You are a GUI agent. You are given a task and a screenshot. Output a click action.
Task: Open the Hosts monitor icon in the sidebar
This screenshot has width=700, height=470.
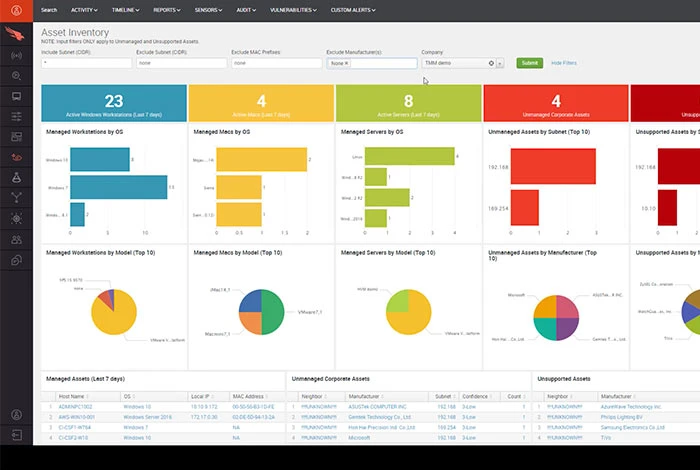coord(16,96)
